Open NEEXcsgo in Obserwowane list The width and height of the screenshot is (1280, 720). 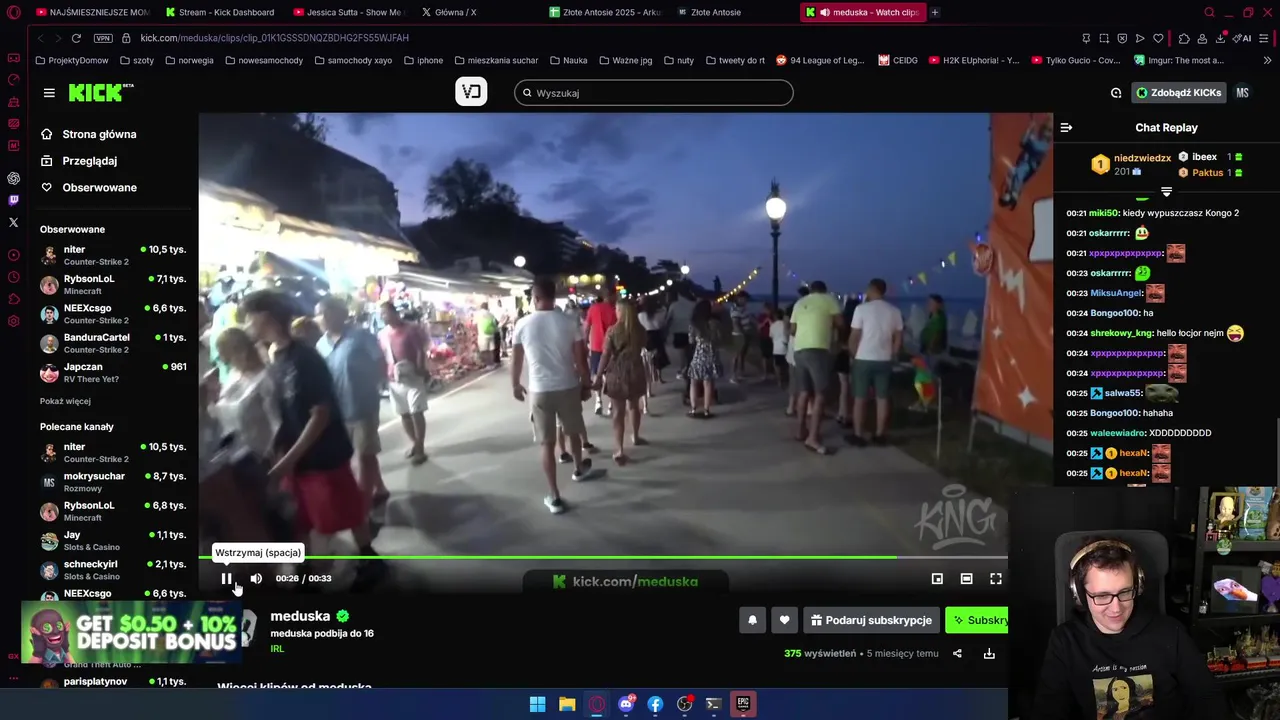pyautogui.click(x=113, y=313)
